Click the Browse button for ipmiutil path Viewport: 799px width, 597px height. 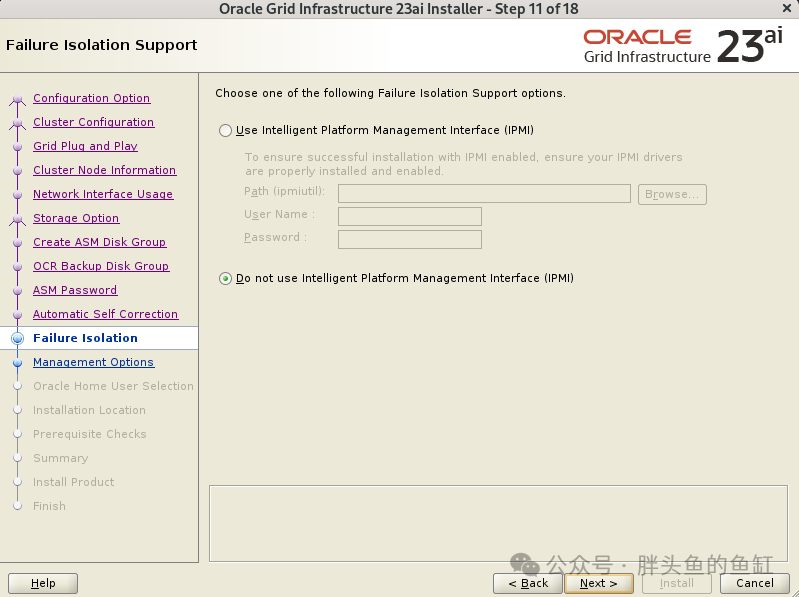(x=672, y=194)
